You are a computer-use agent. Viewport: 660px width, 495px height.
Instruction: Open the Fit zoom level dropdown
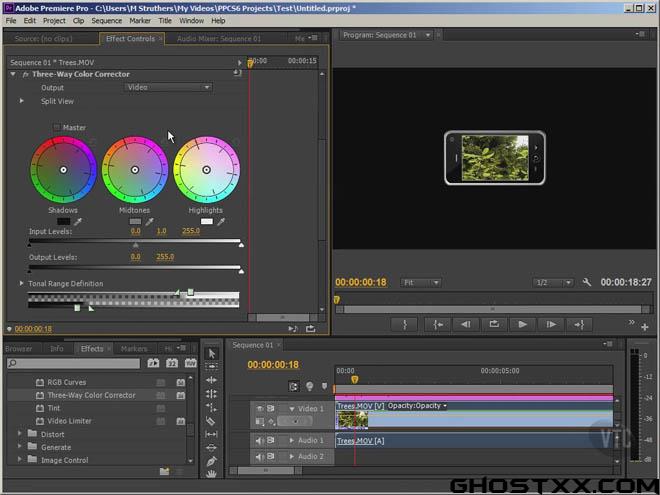click(420, 282)
